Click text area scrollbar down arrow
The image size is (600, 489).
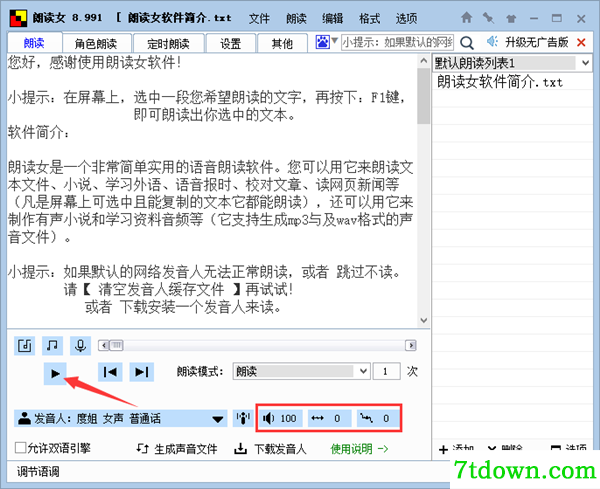click(424, 320)
